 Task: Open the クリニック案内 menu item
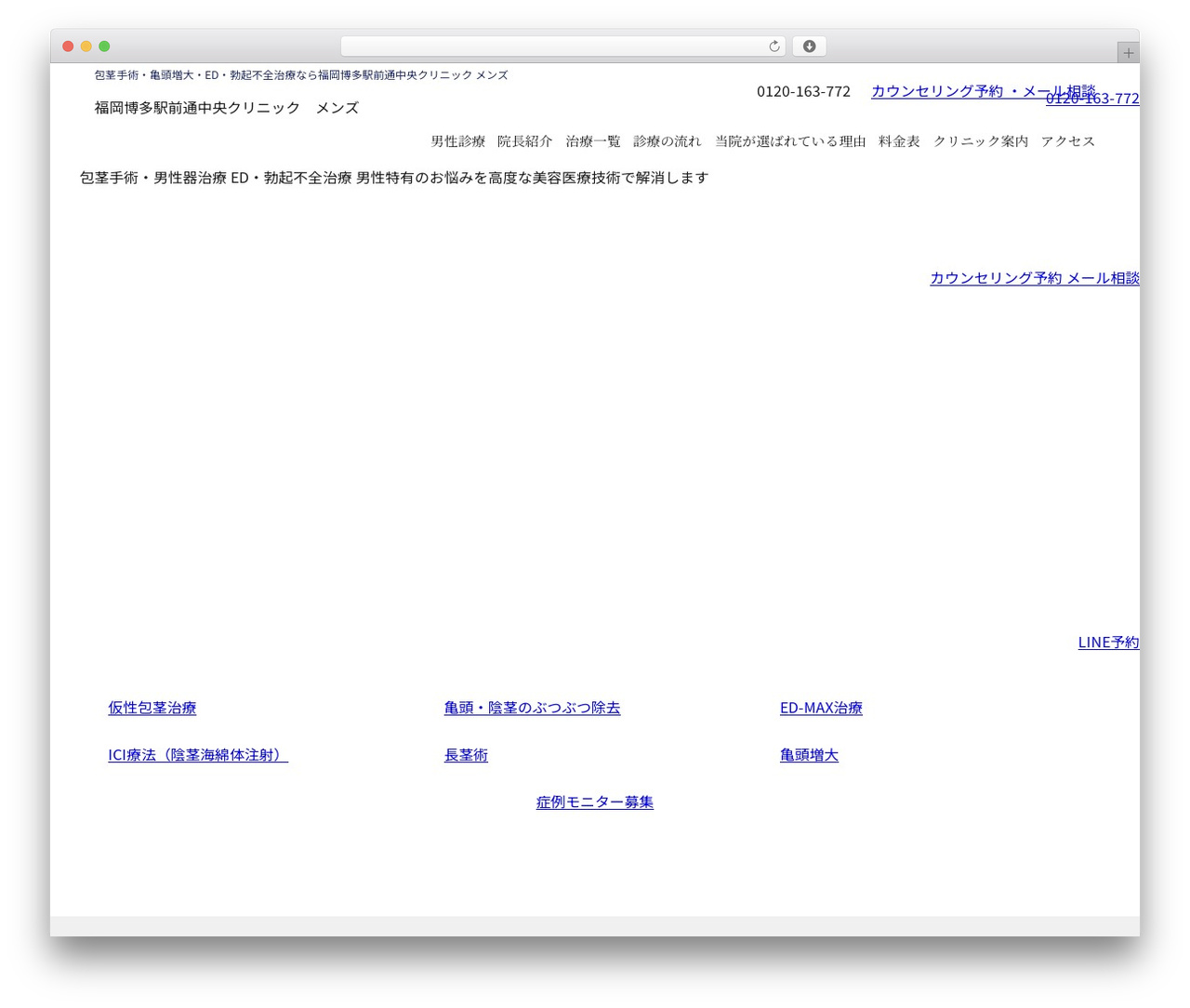[981, 141]
